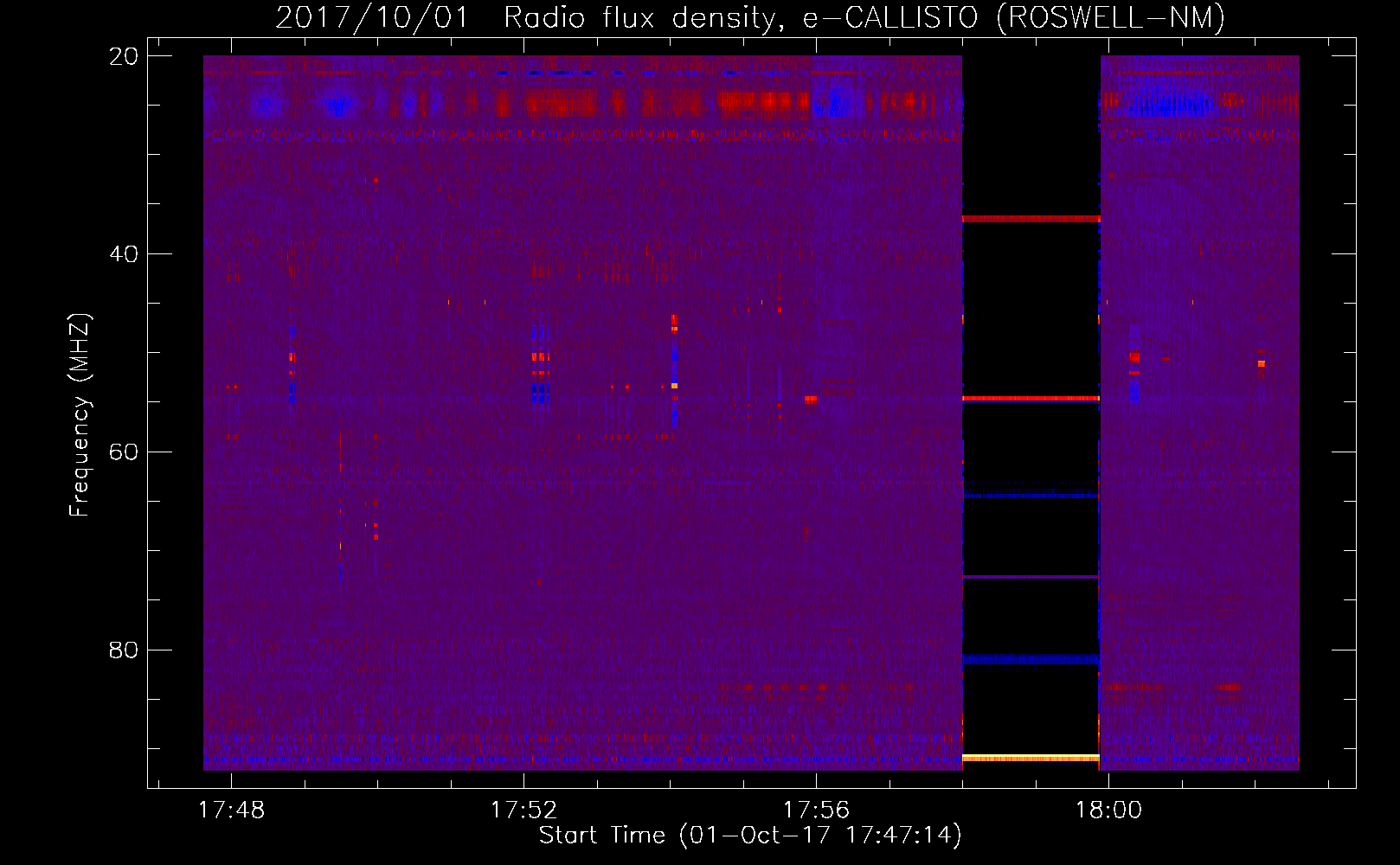This screenshot has width=1400, height=865.
Task: Click the time tick label "17:56"
Action: [x=816, y=811]
